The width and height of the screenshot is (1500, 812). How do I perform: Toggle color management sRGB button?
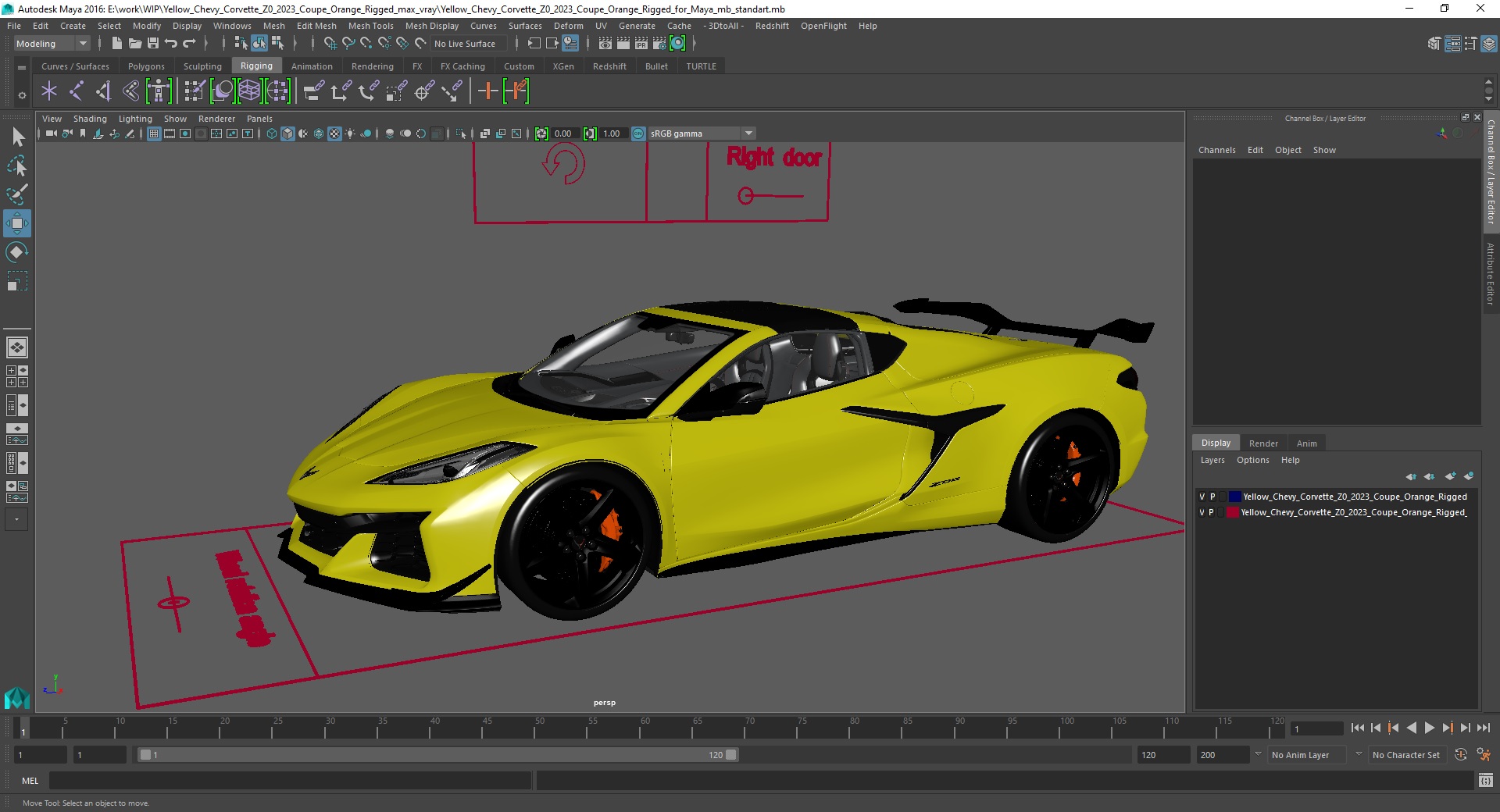638,134
